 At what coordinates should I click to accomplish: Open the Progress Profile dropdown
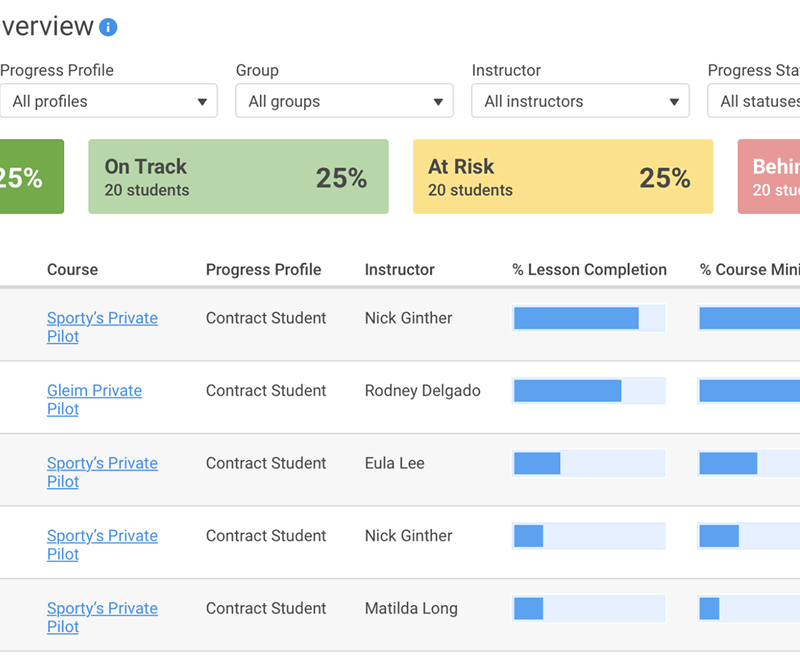109,101
